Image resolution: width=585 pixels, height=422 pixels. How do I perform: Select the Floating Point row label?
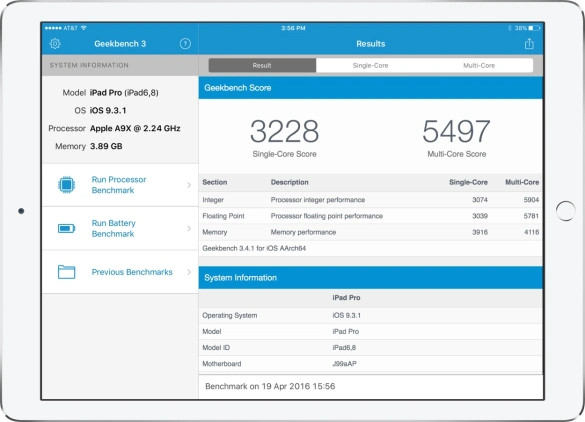click(223, 216)
